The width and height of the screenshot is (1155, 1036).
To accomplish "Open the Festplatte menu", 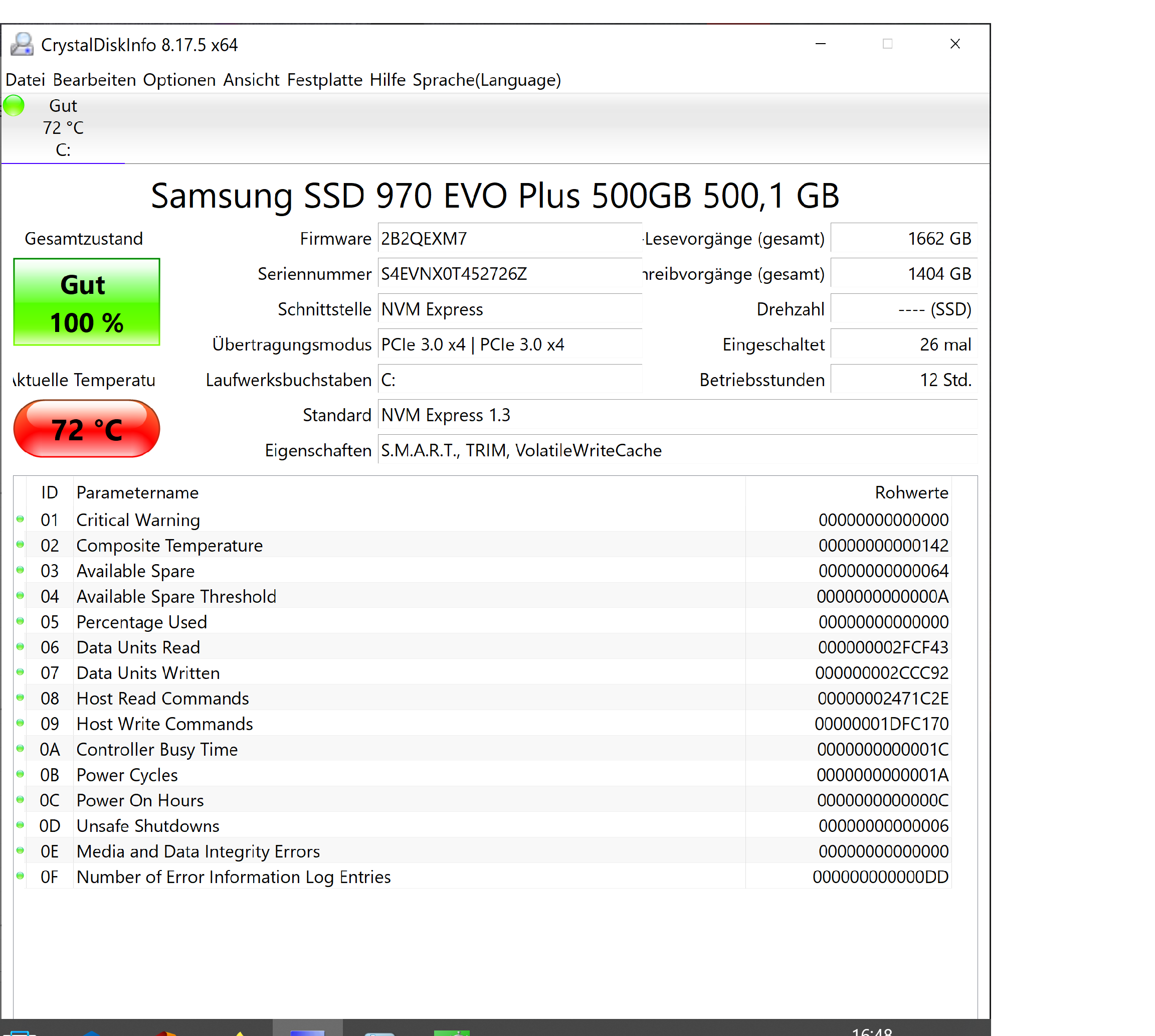I will (x=324, y=80).
